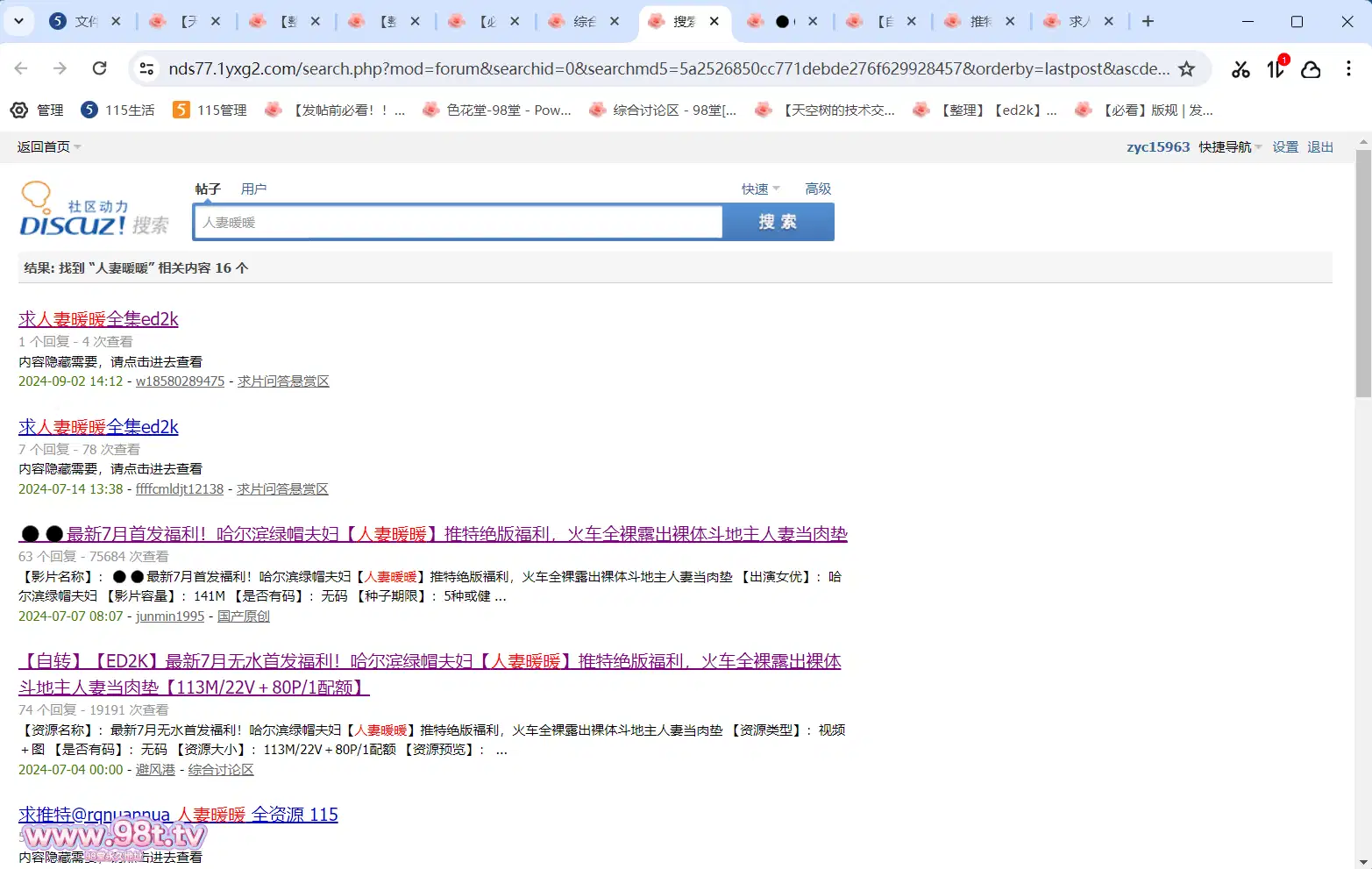This screenshot has width=1372, height=869.
Task: Open 设置 settings link
Action: pyautogui.click(x=1285, y=146)
